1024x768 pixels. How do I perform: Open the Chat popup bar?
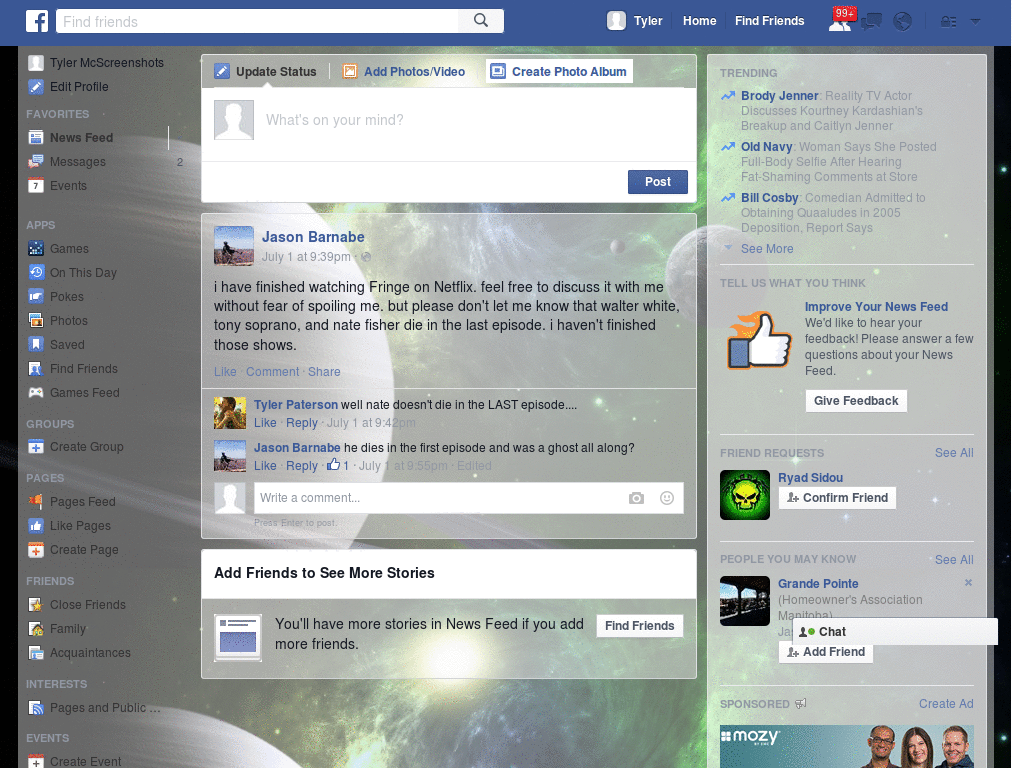pyautogui.click(x=895, y=632)
